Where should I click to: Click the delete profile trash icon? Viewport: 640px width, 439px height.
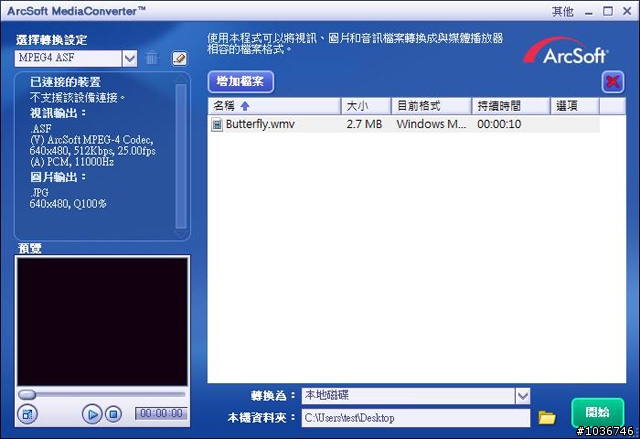[x=152, y=58]
